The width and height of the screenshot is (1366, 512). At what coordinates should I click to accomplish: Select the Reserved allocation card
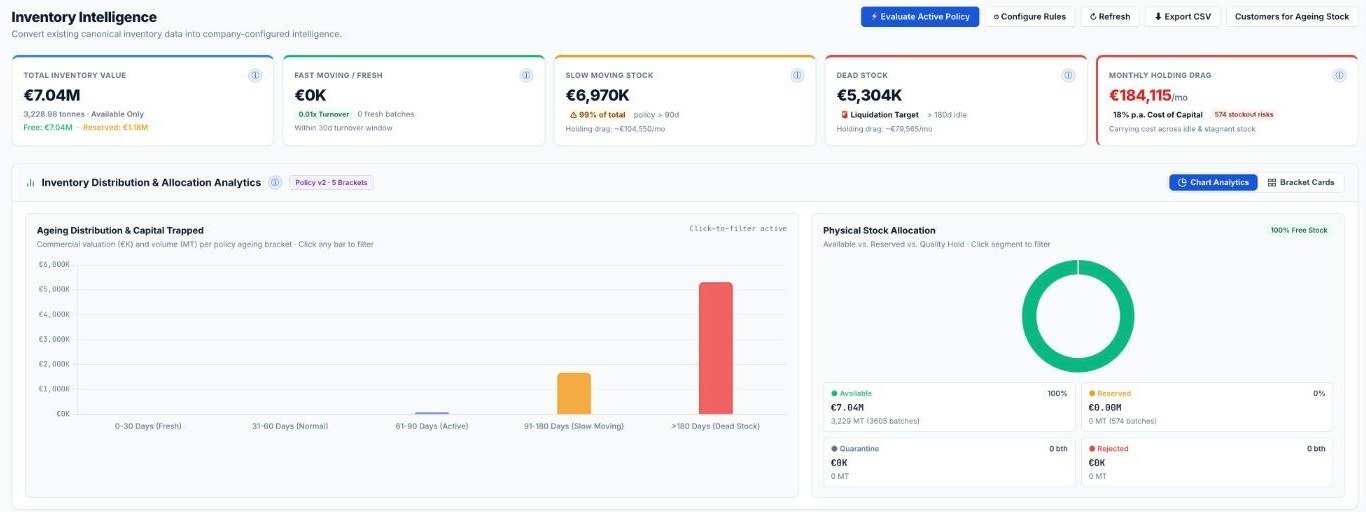pos(1207,407)
